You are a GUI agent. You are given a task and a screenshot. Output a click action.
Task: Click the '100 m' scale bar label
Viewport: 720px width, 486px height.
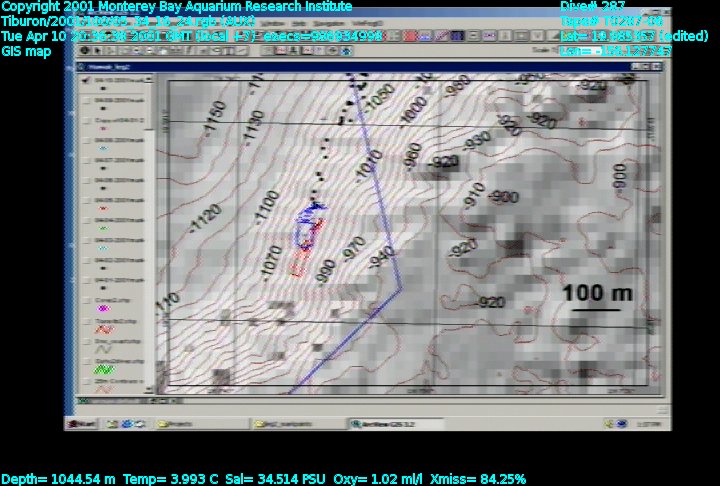tap(597, 293)
